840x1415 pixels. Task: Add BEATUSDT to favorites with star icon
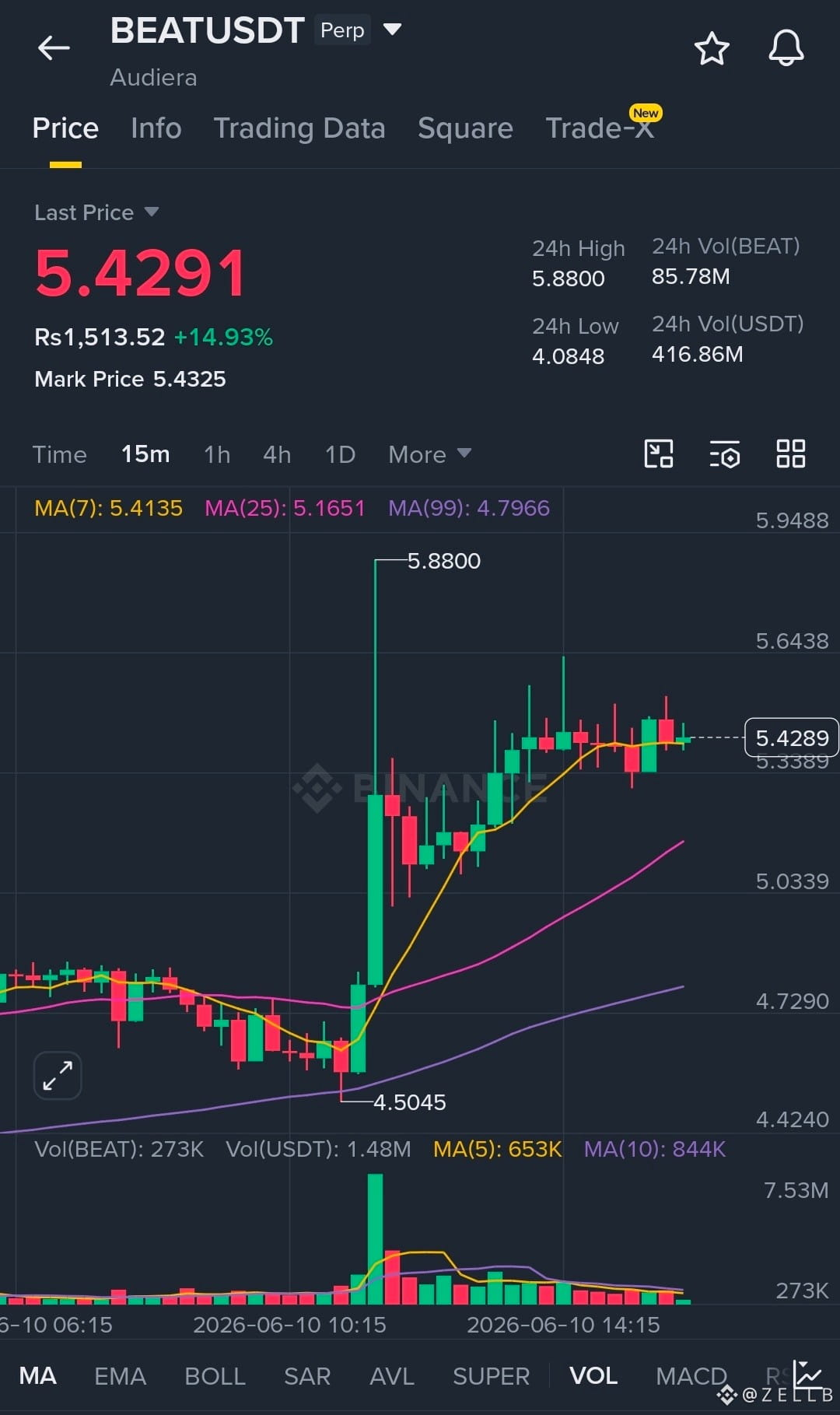click(x=712, y=48)
